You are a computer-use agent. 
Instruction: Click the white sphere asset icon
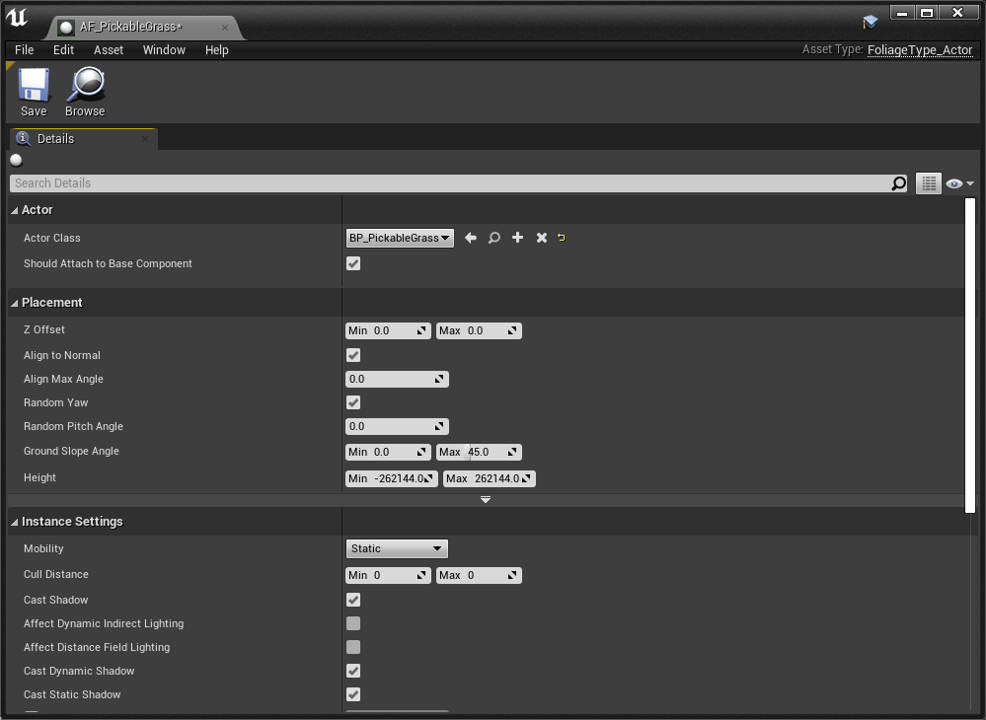point(16,160)
